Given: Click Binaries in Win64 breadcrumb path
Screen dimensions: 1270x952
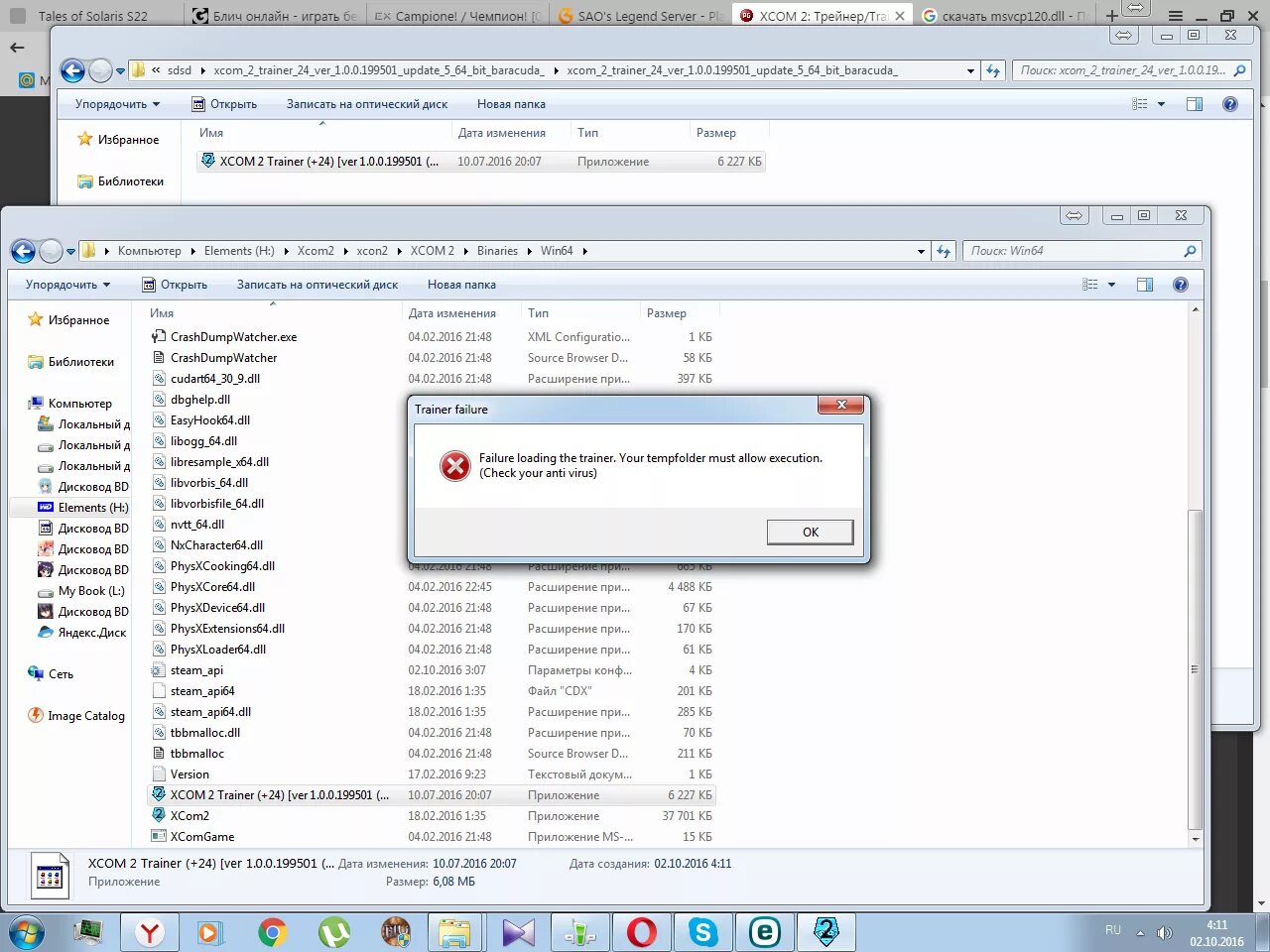Looking at the screenshot, I should (x=497, y=251).
